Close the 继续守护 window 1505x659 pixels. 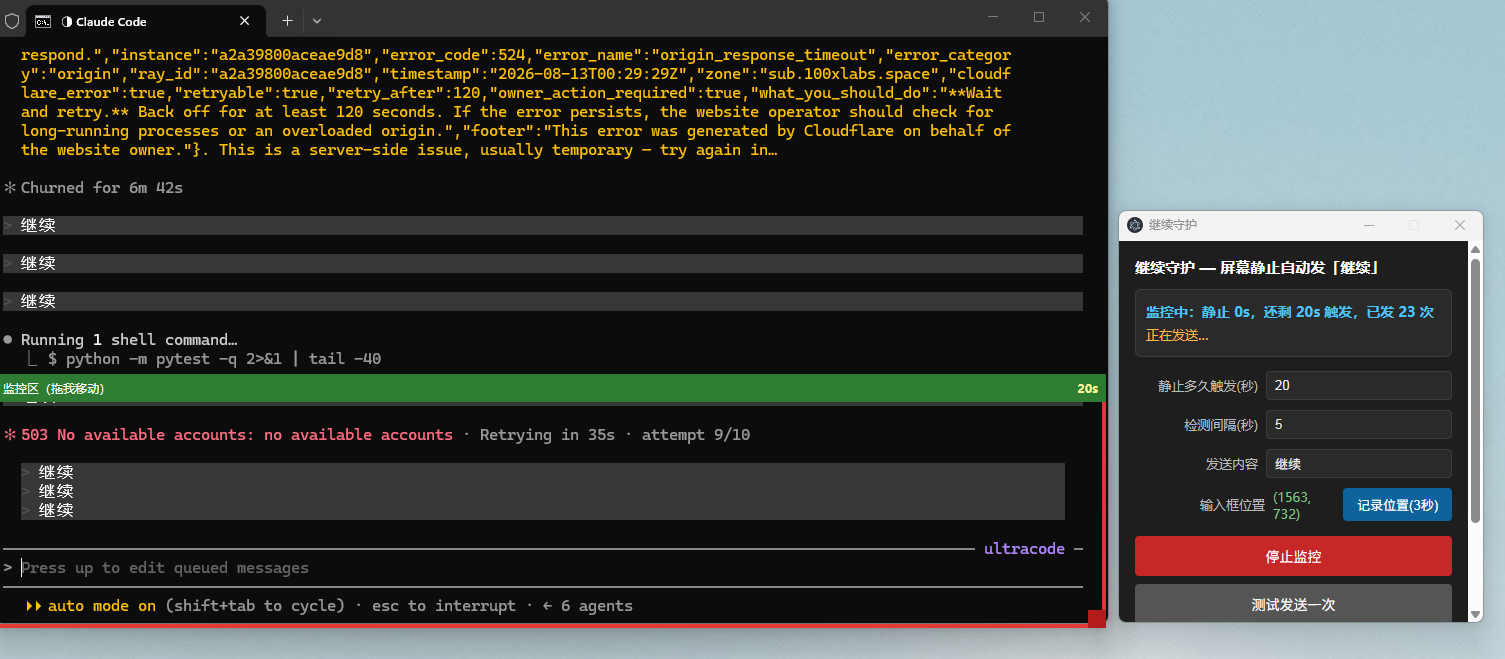[x=1459, y=225]
